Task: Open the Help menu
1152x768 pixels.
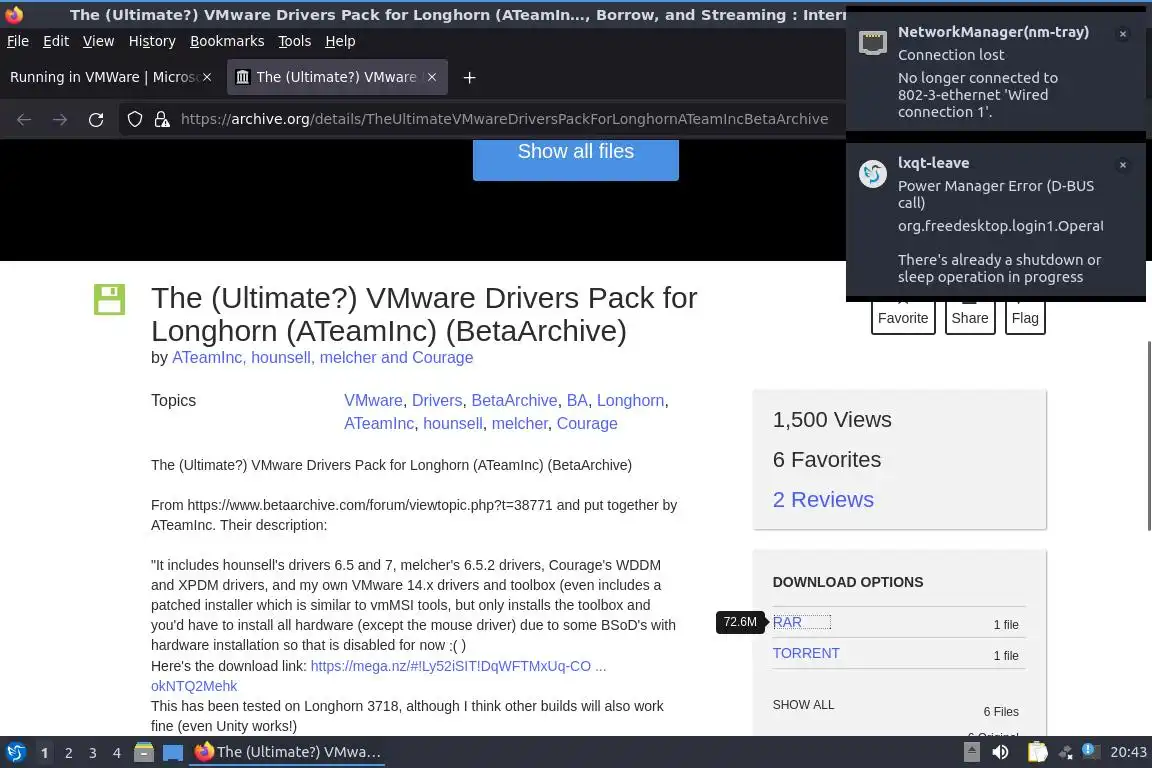Action: pos(340,41)
